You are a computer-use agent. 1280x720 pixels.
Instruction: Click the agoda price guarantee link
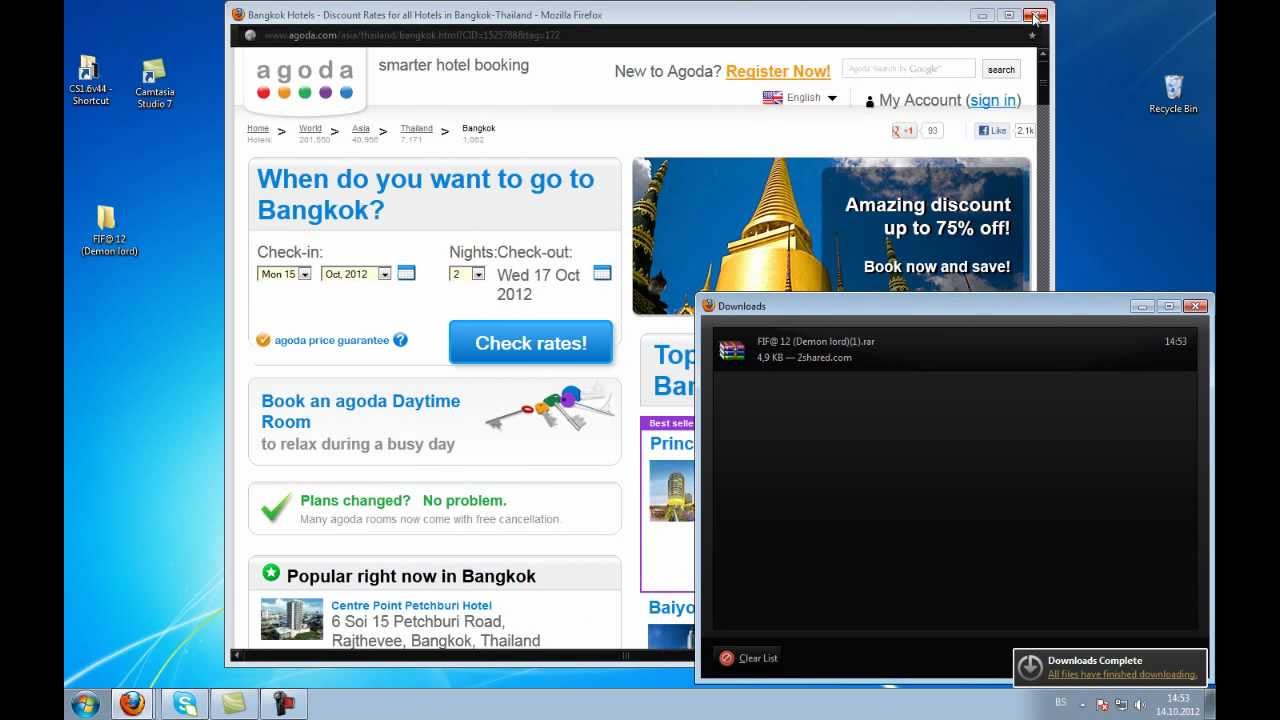[x=332, y=340]
